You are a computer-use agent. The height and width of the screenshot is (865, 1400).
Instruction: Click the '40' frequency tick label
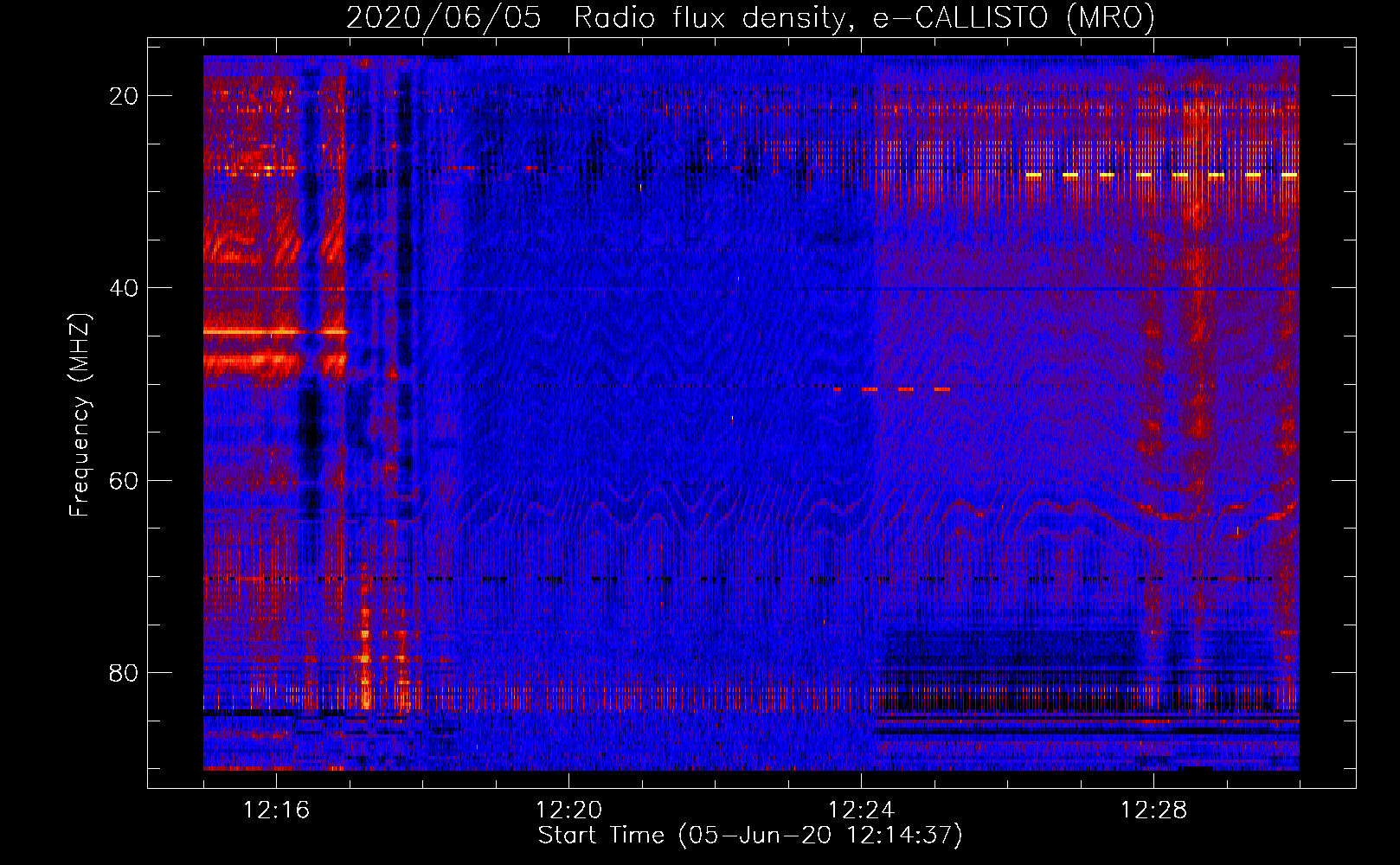point(125,288)
